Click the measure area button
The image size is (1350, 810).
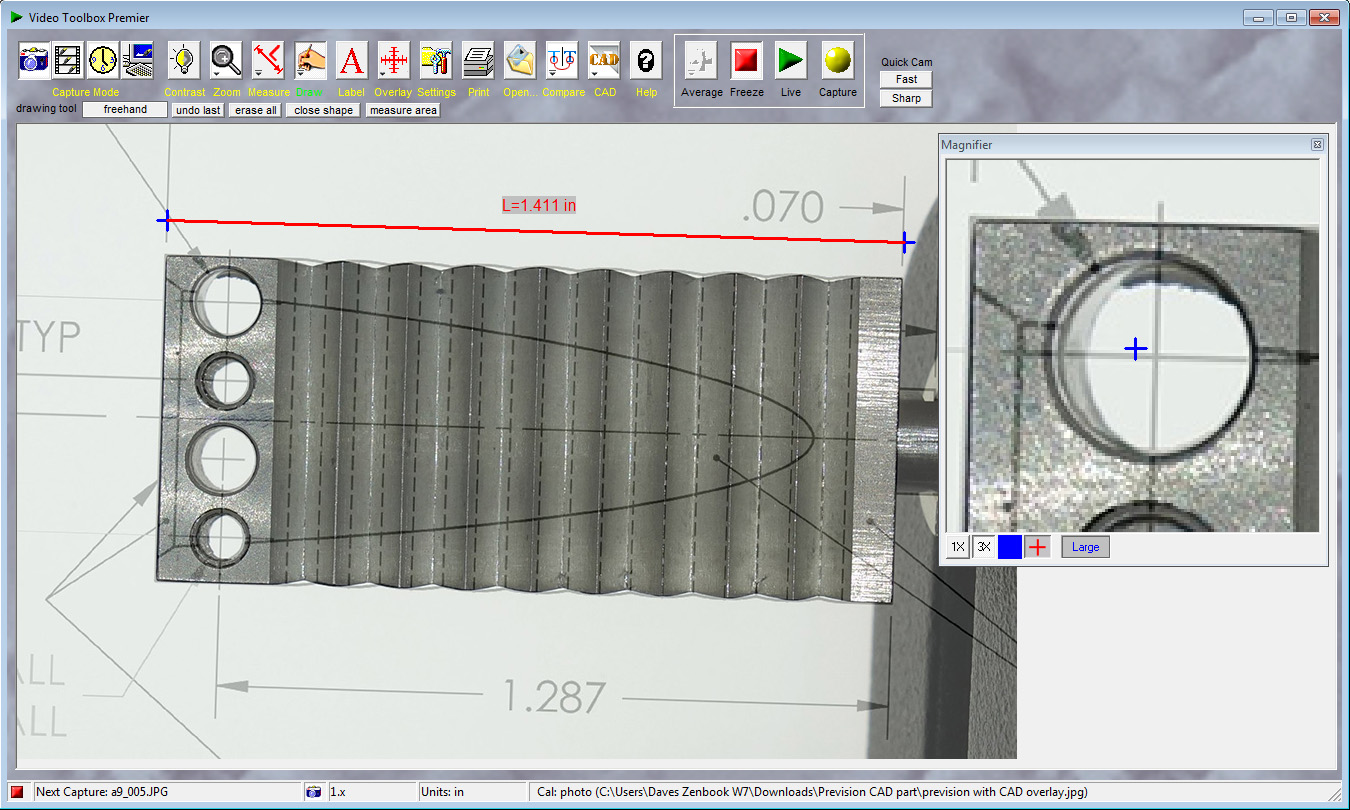403,110
